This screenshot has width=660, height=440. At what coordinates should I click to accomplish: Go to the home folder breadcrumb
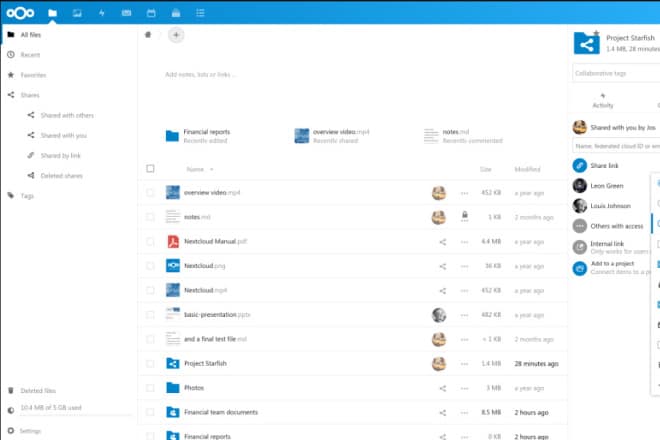click(x=149, y=34)
